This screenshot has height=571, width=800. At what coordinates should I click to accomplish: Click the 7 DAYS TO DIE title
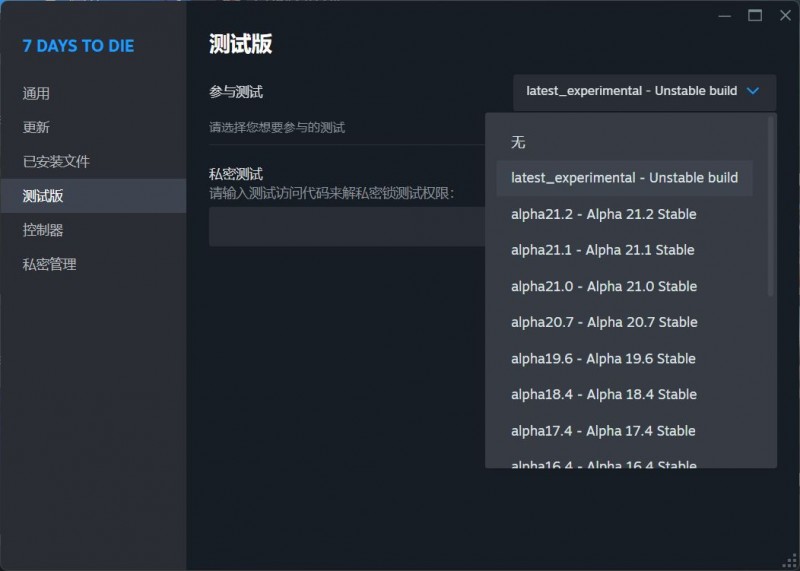click(x=78, y=46)
